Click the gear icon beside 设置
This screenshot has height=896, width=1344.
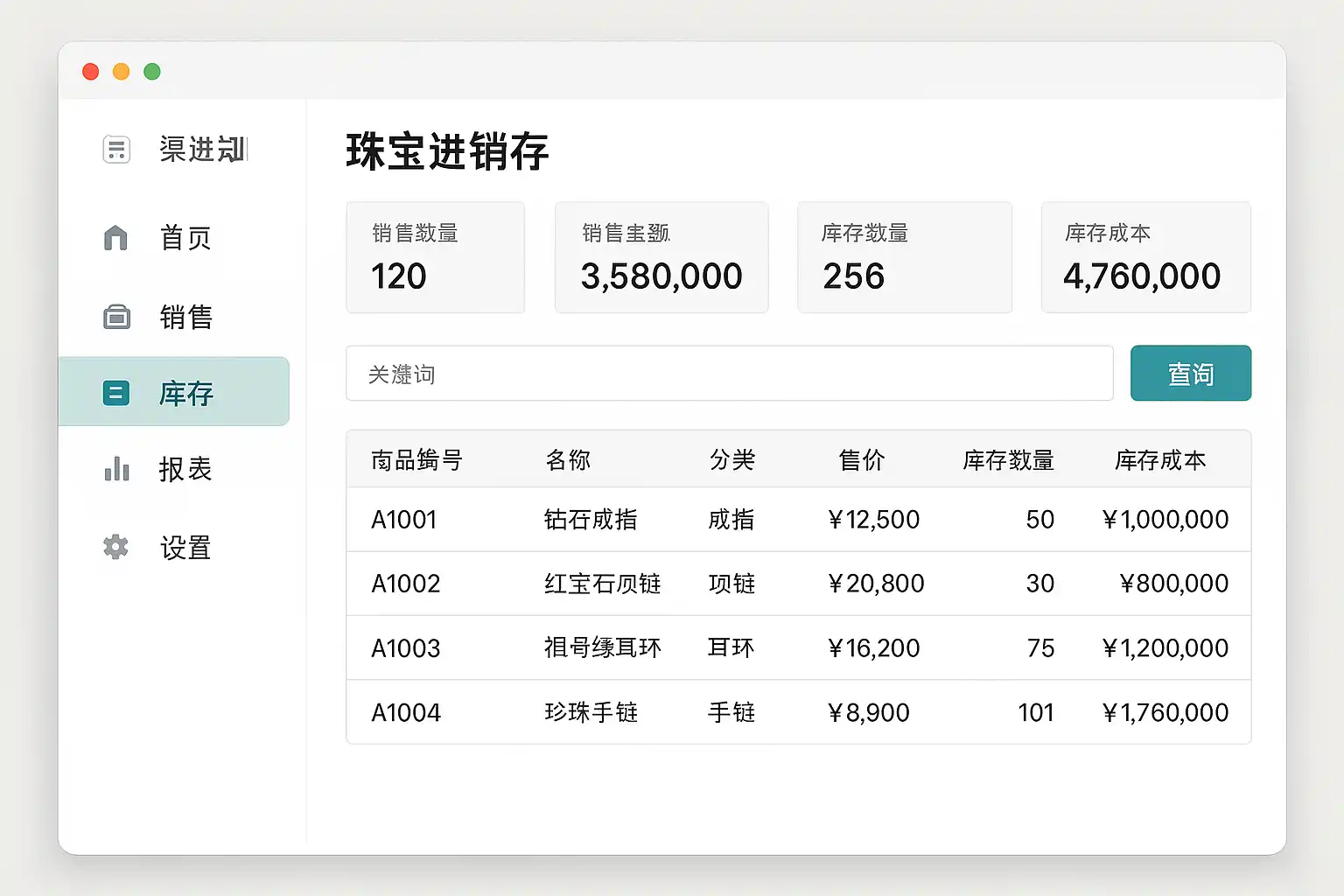[x=116, y=548]
